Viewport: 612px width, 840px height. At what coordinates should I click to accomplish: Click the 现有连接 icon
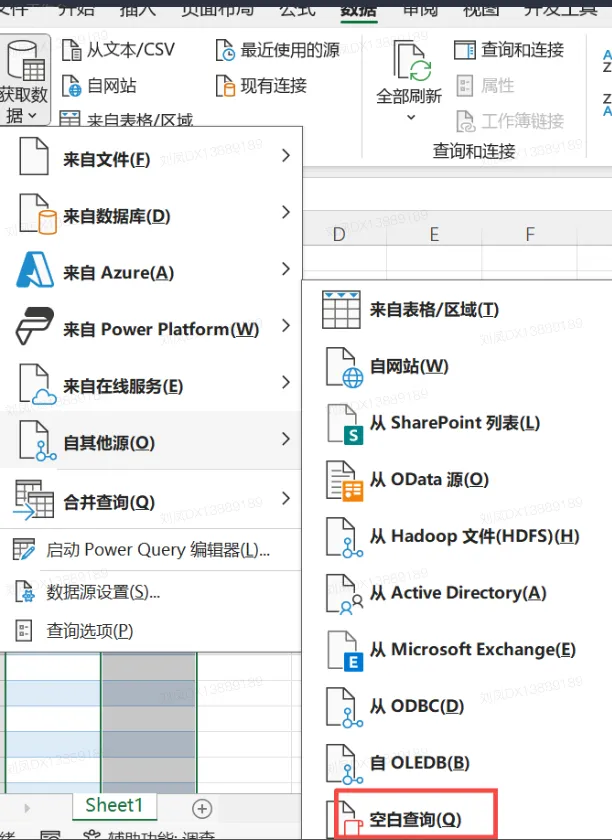click(x=225, y=86)
